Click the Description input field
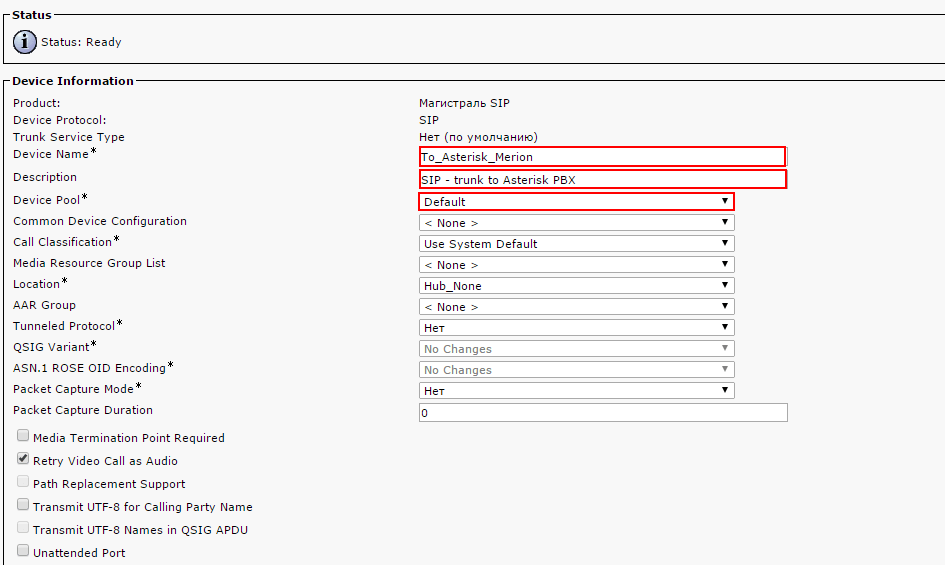This screenshot has width=945, height=565. tap(602, 180)
